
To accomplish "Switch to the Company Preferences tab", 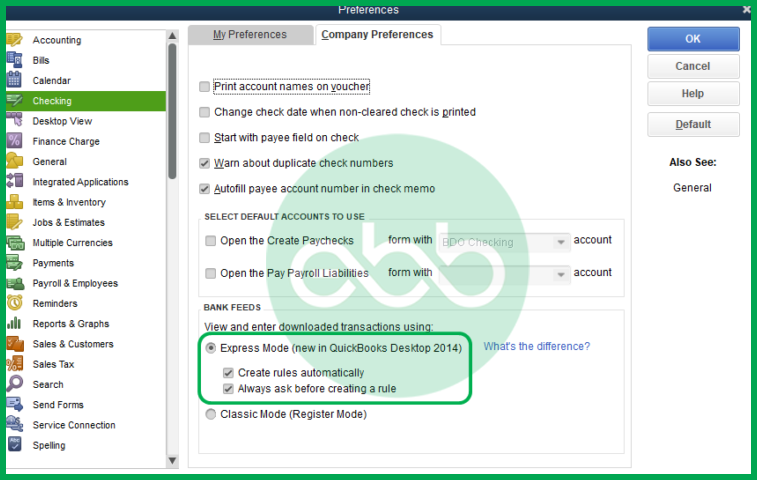I will pos(378,35).
